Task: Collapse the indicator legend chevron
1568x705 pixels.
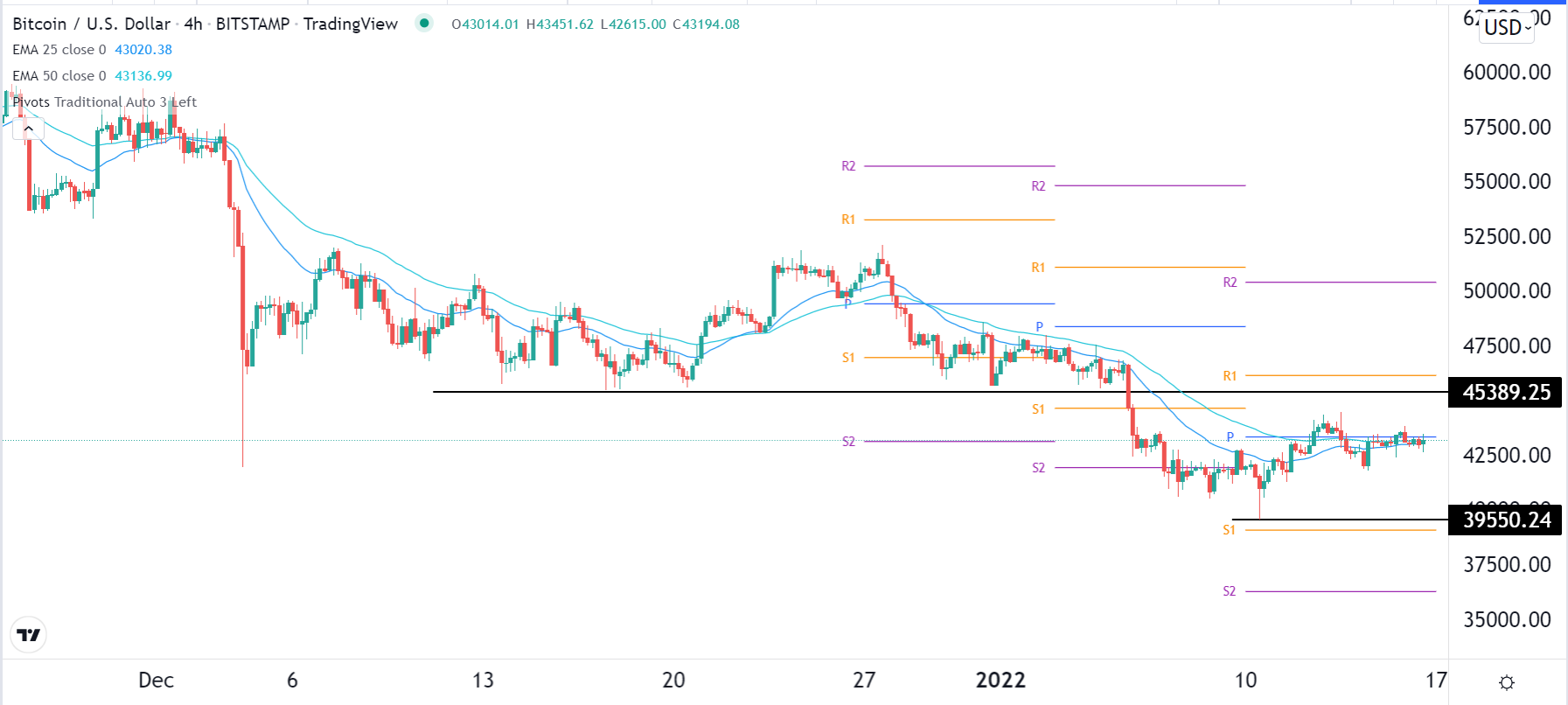Action: coord(29,129)
